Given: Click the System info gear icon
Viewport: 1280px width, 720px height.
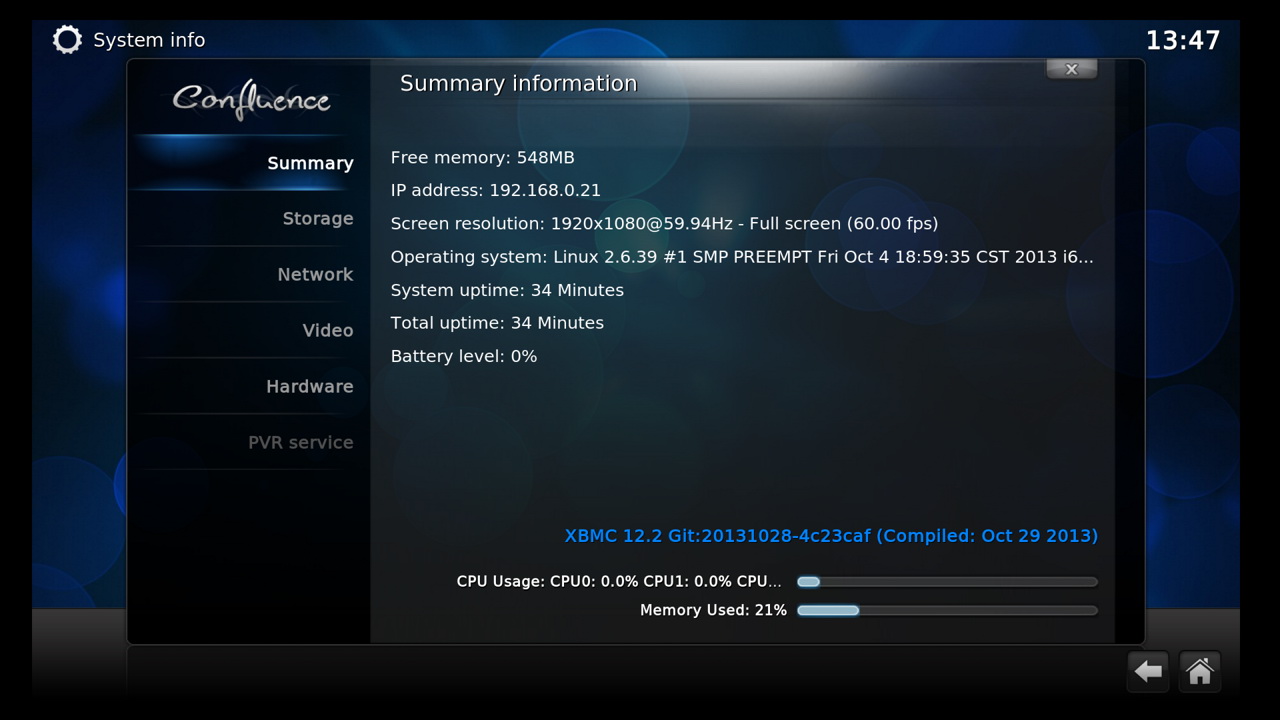Looking at the screenshot, I should point(67,40).
